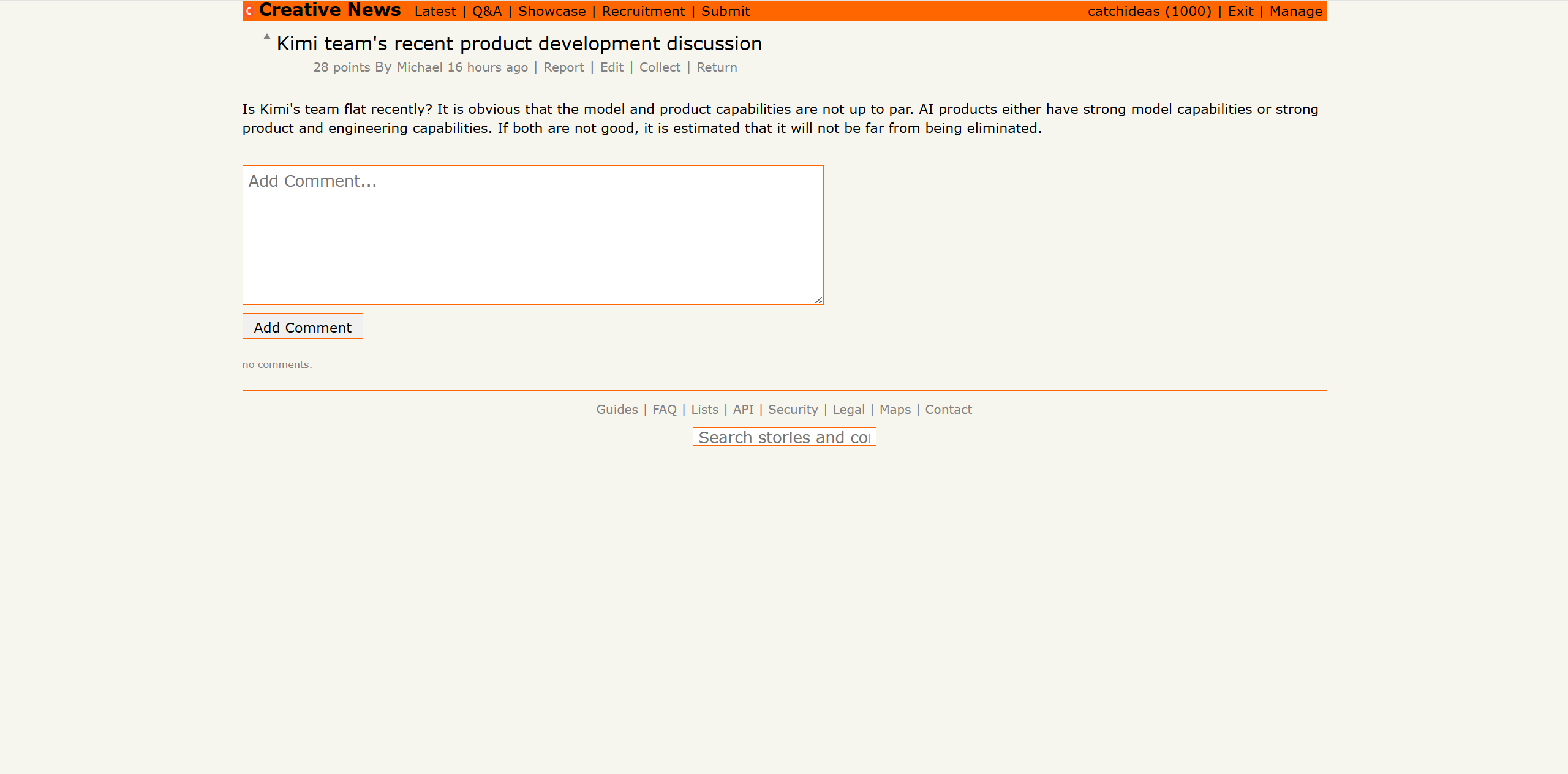Focus the Search stories and comments field
This screenshot has height=774, width=1568.
click(784, 437)
